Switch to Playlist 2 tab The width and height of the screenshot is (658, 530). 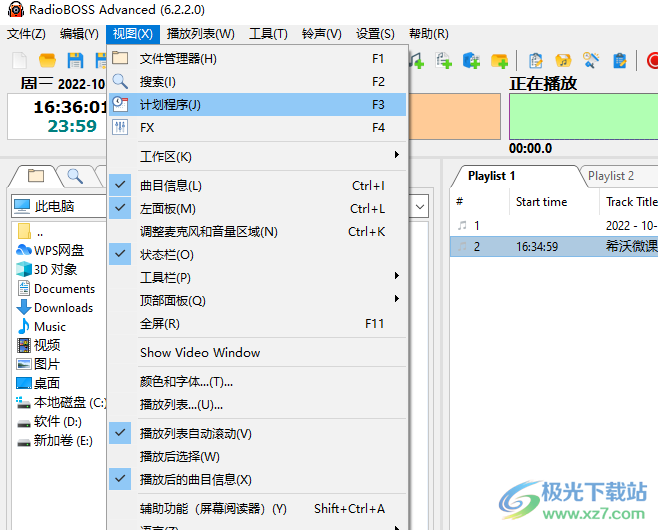(611, 176)
